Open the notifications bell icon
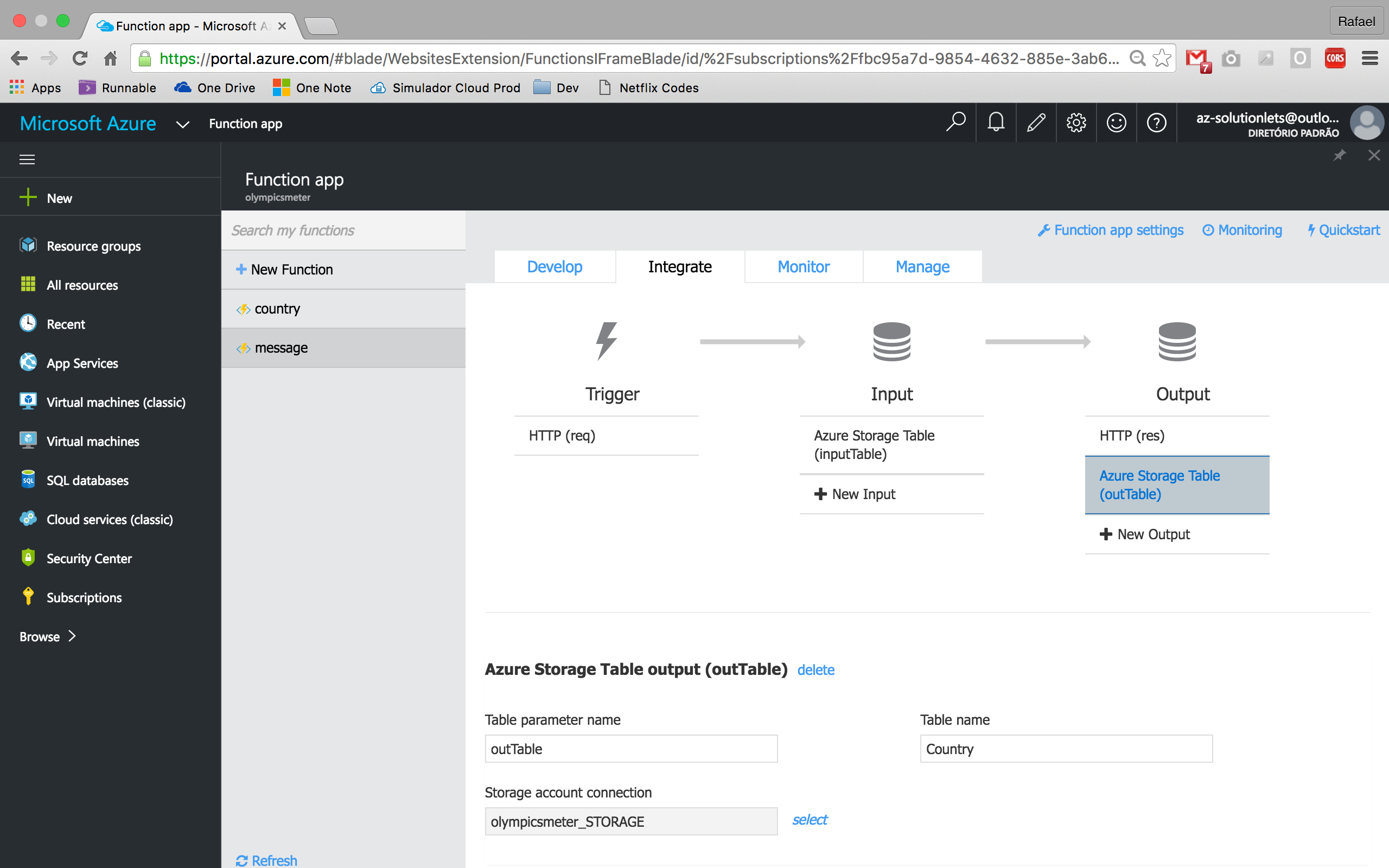Screen dimensions: 1389x868 (996, 122)
